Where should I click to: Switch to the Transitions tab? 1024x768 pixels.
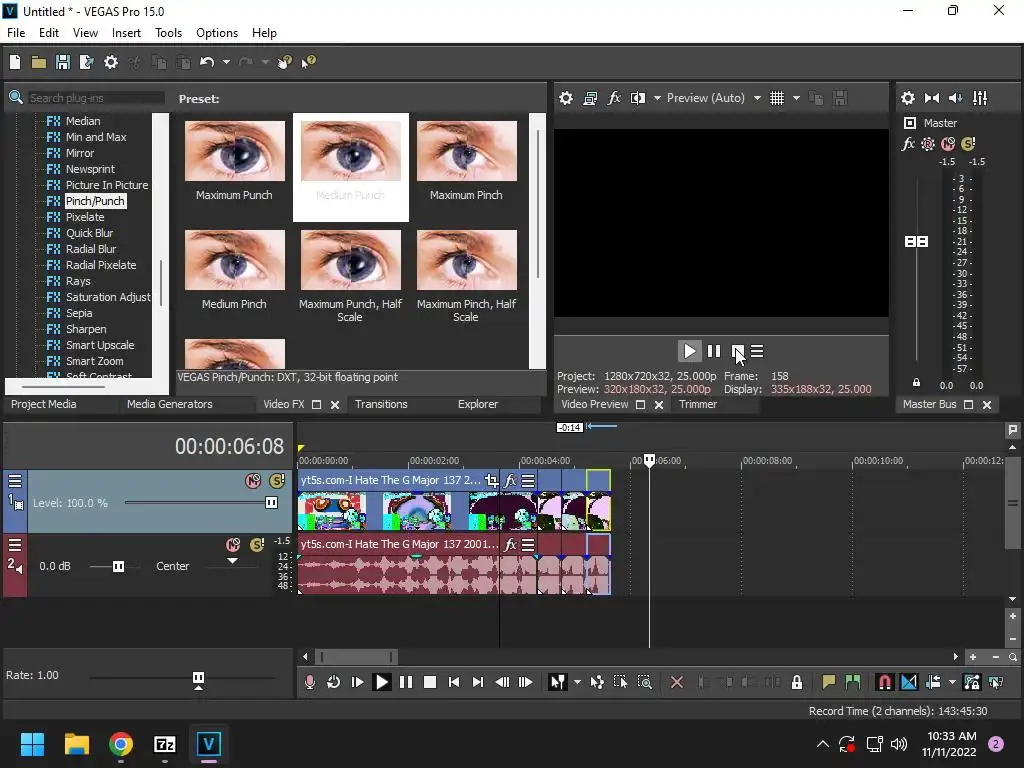(x=381, y=404)
